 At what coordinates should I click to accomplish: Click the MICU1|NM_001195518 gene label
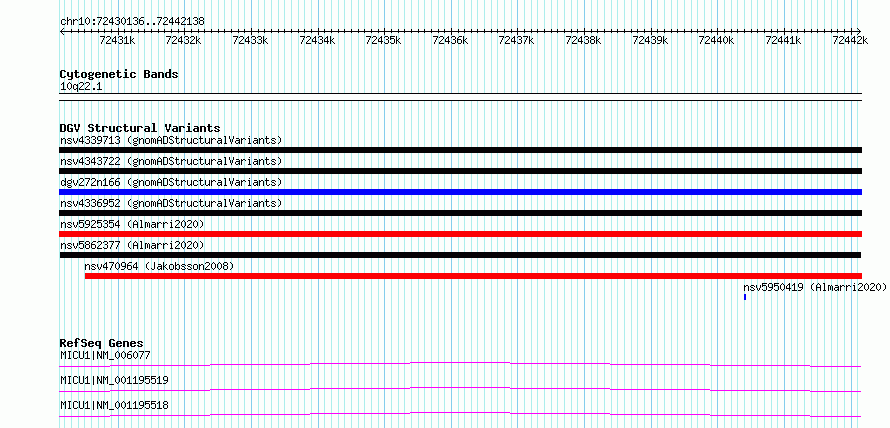click(x=114, y=405)
